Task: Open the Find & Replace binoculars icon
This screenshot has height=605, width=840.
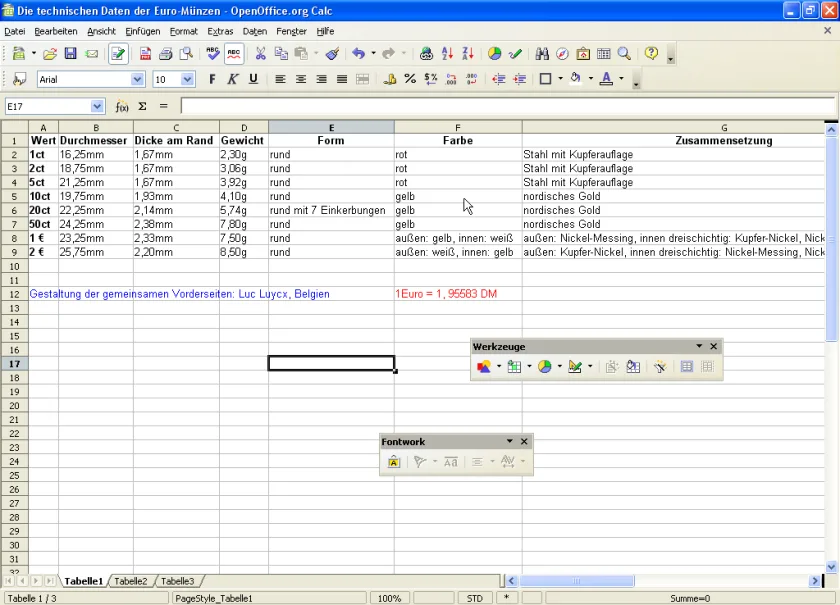Action: pos(542,54)
